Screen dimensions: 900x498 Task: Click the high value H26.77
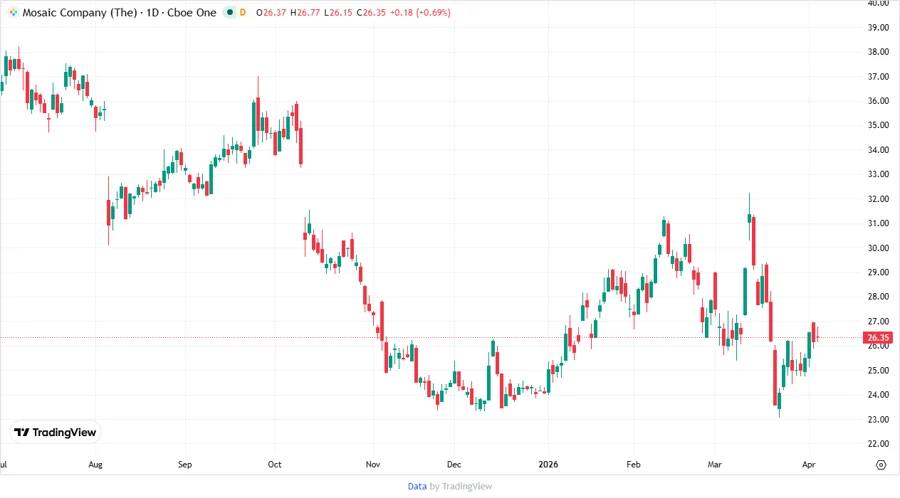click(x=305, y=12)
